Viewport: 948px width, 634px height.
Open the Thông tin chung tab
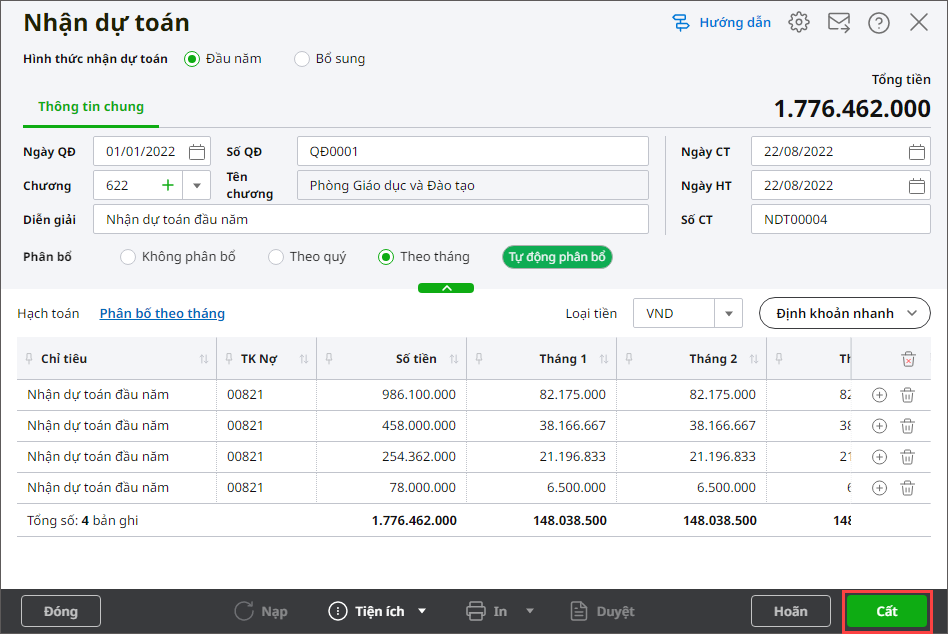[91, 107]
